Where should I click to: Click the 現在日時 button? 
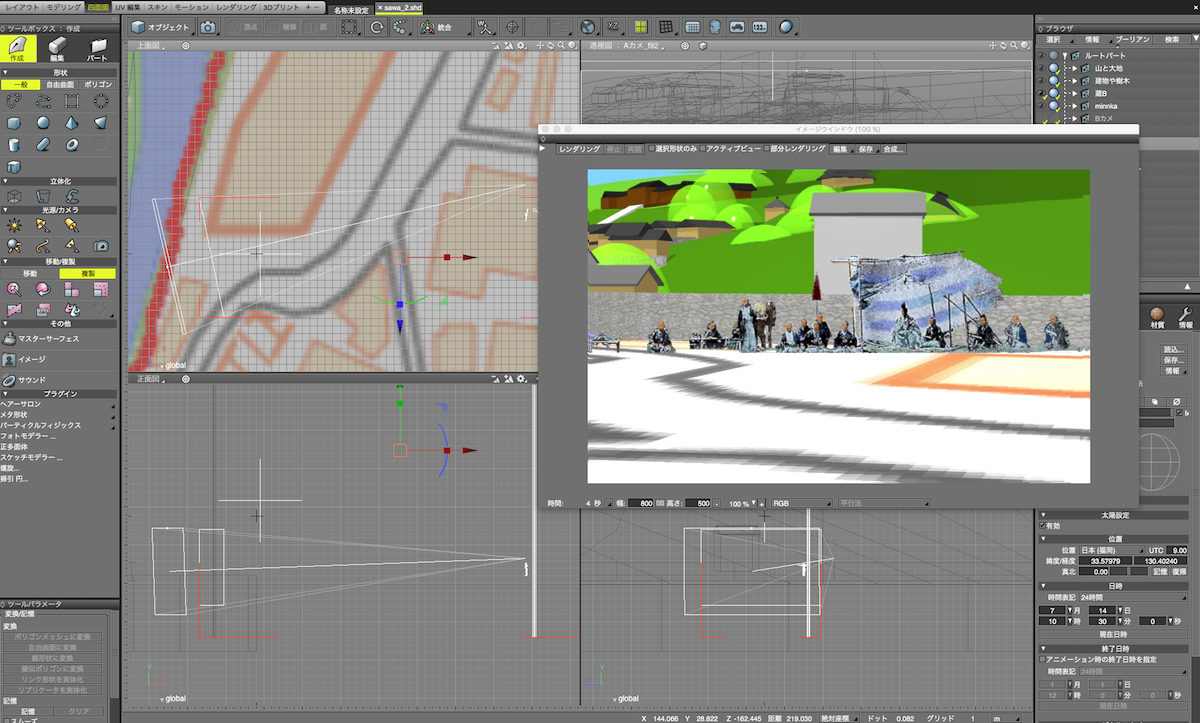point(1113,634)
